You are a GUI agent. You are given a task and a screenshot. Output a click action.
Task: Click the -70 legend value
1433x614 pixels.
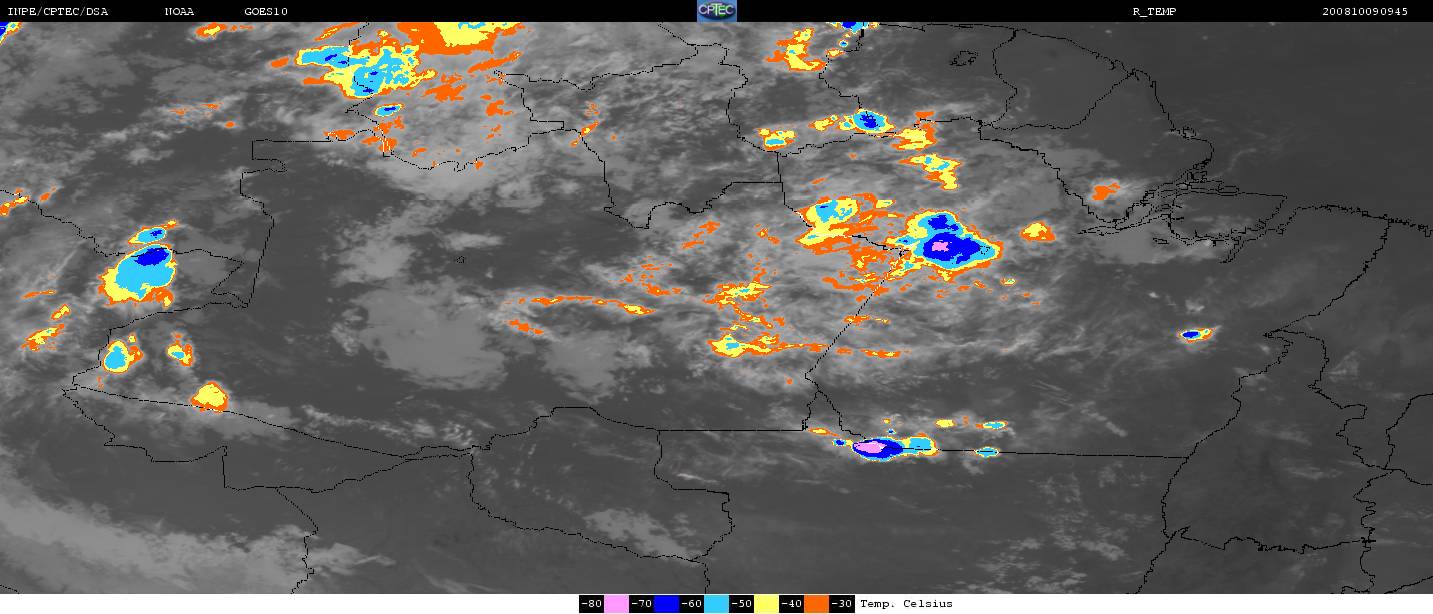(x=642, y=604)
